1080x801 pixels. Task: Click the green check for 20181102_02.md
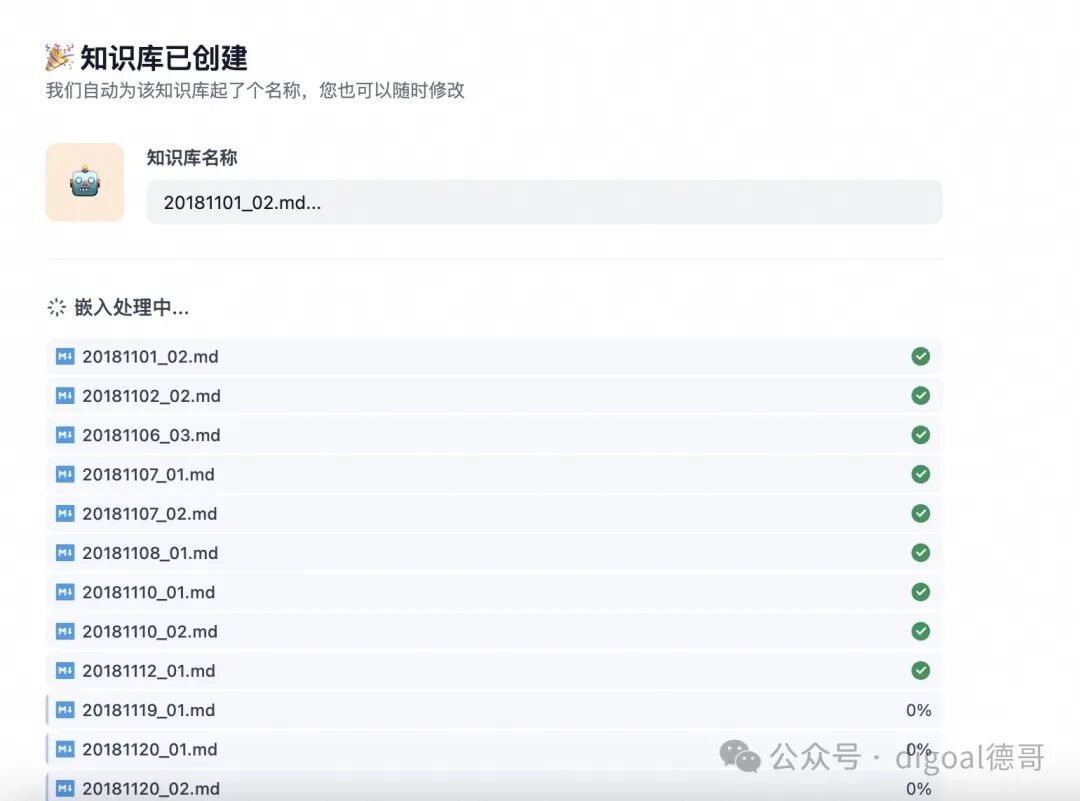point(921,395)
